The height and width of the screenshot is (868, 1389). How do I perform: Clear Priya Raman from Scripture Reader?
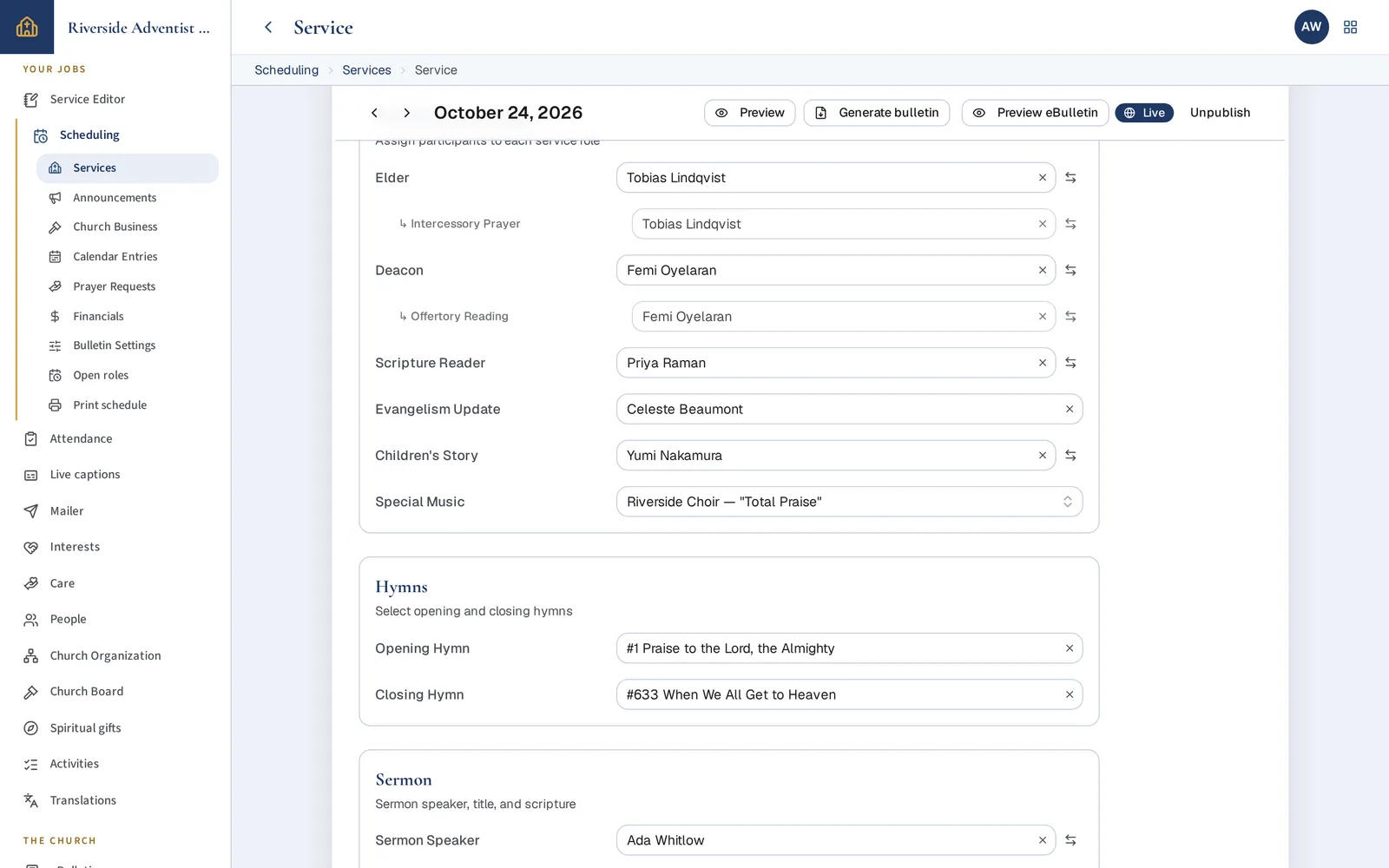pos(1042,363)
